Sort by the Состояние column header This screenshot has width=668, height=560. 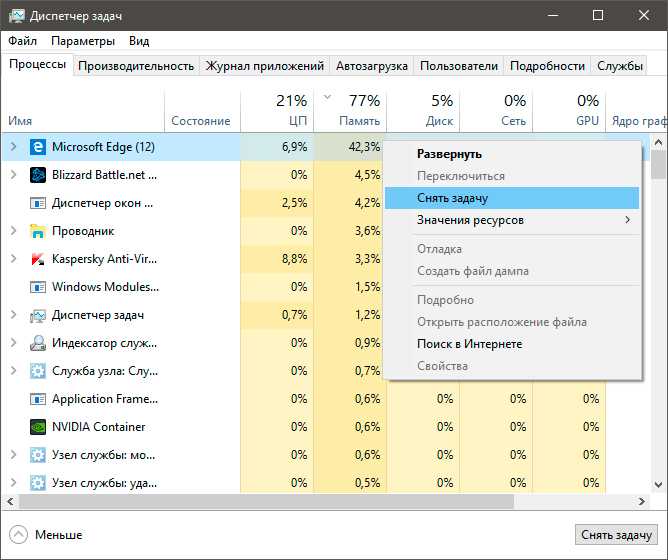point(202,111)
